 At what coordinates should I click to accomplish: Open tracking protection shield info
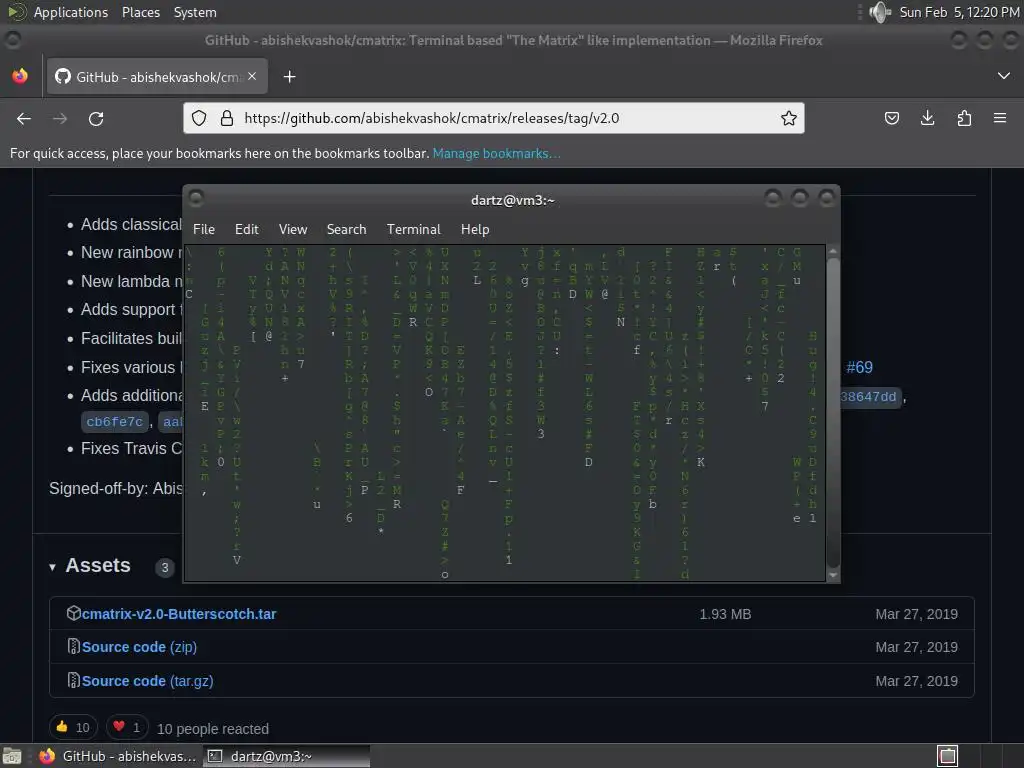pos(199,118)
